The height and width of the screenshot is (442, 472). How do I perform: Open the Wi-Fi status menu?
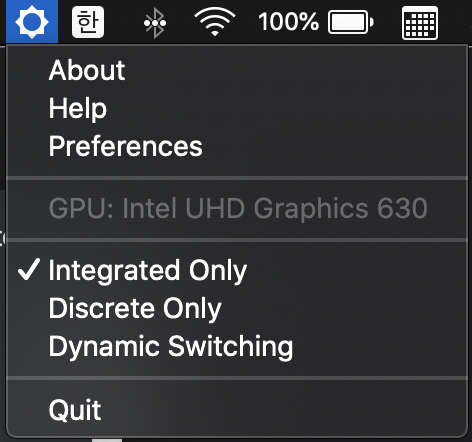pyautogui.click(x=215, y=22)
